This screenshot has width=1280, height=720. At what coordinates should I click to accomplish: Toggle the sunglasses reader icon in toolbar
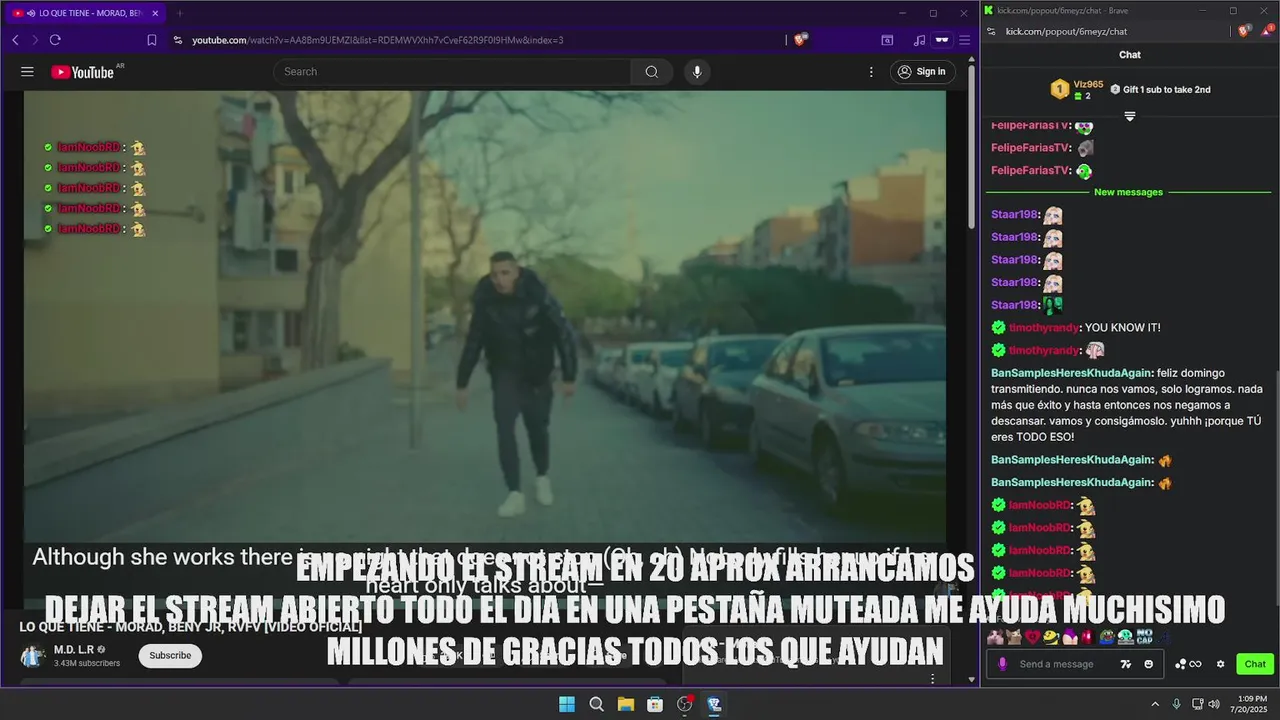(941, 40)
